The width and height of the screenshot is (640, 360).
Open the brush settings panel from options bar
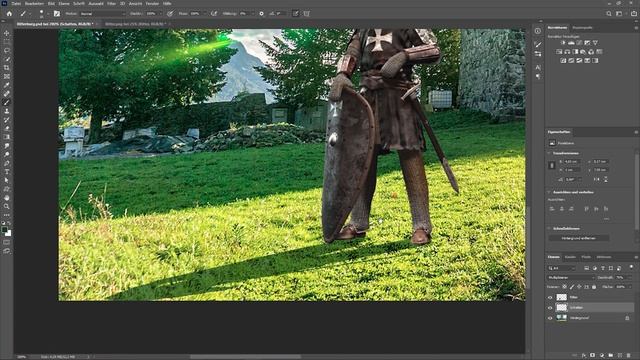pos(57,13)
